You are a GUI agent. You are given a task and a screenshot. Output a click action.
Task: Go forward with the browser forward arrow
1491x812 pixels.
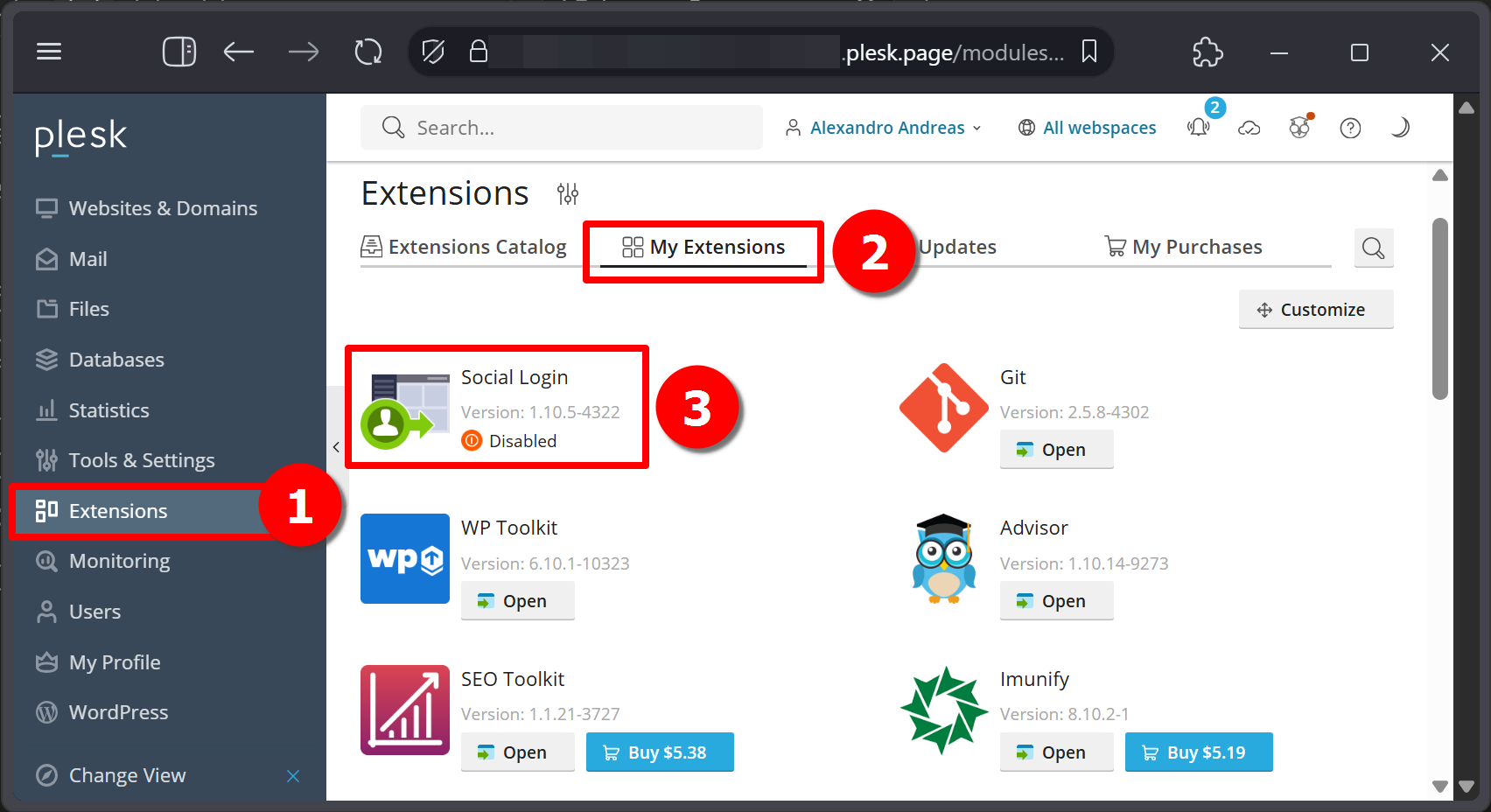coord(304,52)
